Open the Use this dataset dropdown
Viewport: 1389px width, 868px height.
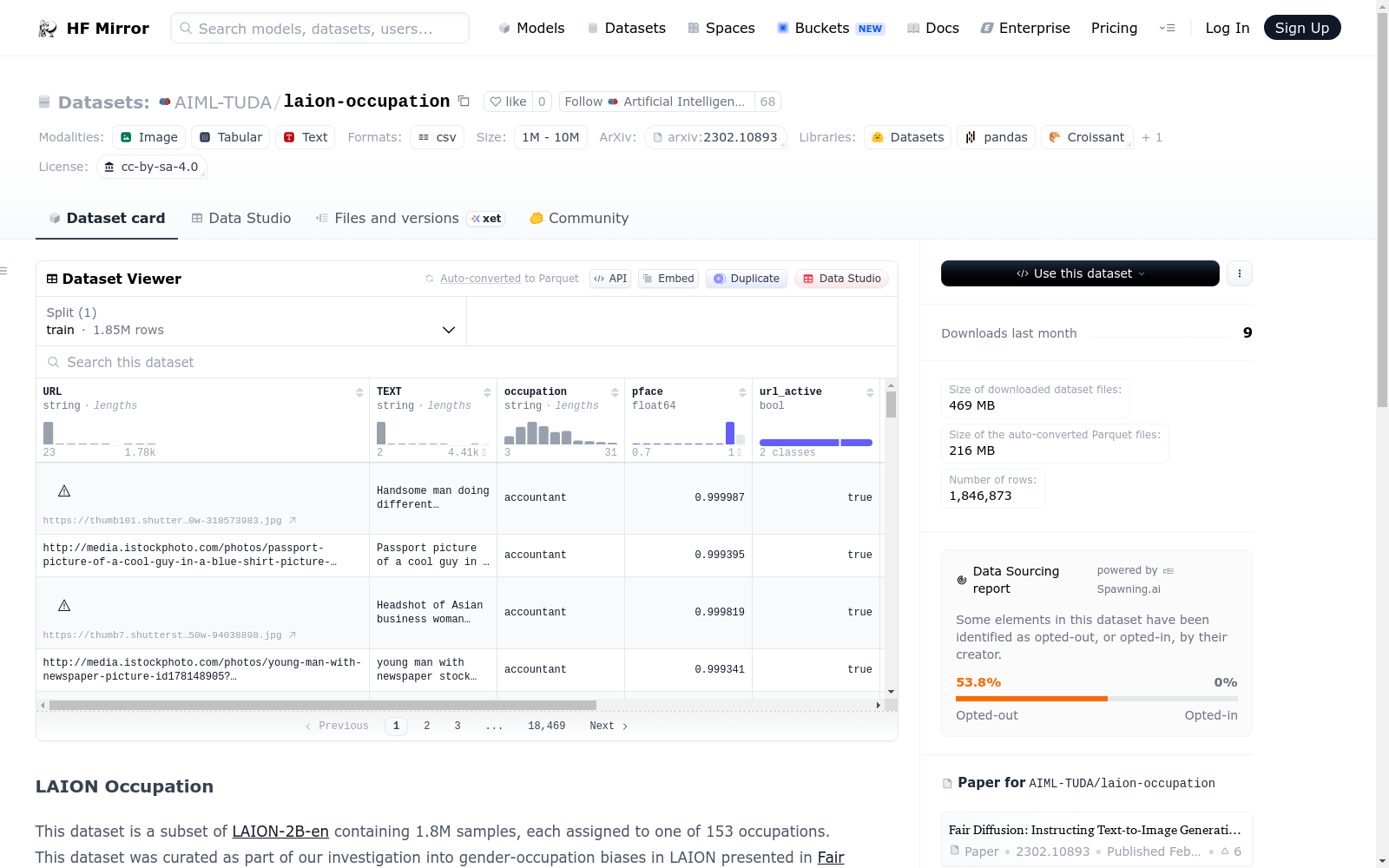[x=1080, y=273]
